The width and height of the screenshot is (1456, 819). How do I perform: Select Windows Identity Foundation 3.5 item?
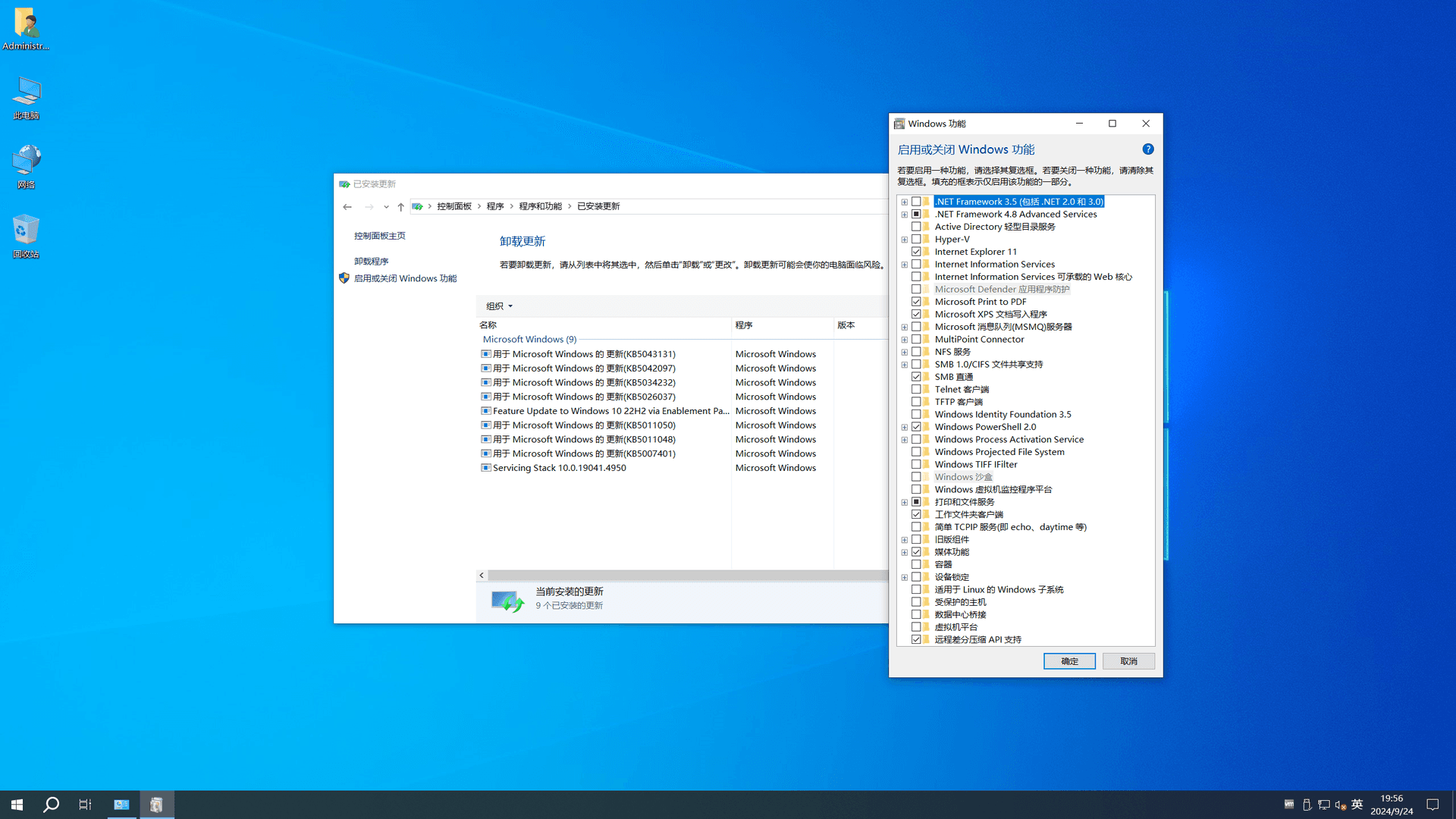click(x=1003, y=415)
